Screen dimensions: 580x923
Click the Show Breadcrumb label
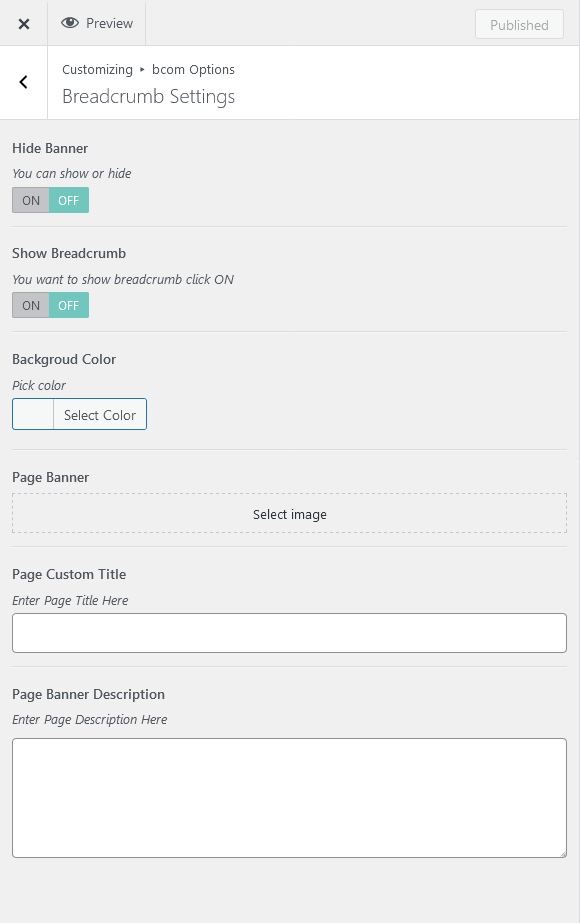[69, 253]
